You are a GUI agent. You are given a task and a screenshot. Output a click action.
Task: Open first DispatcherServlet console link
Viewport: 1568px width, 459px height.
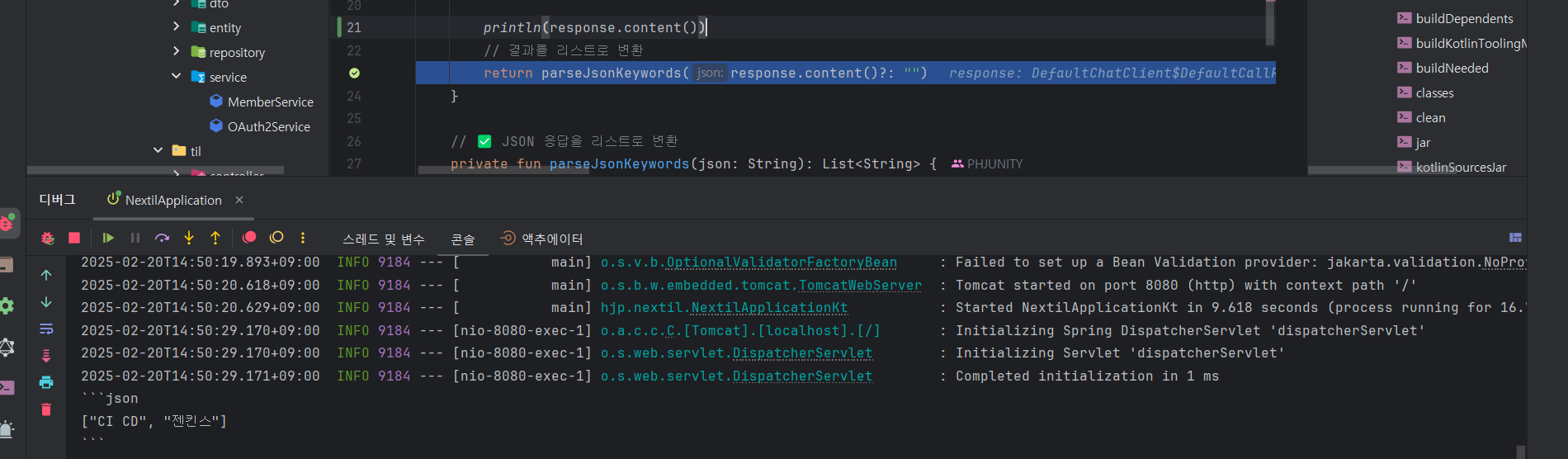(802, 353)
